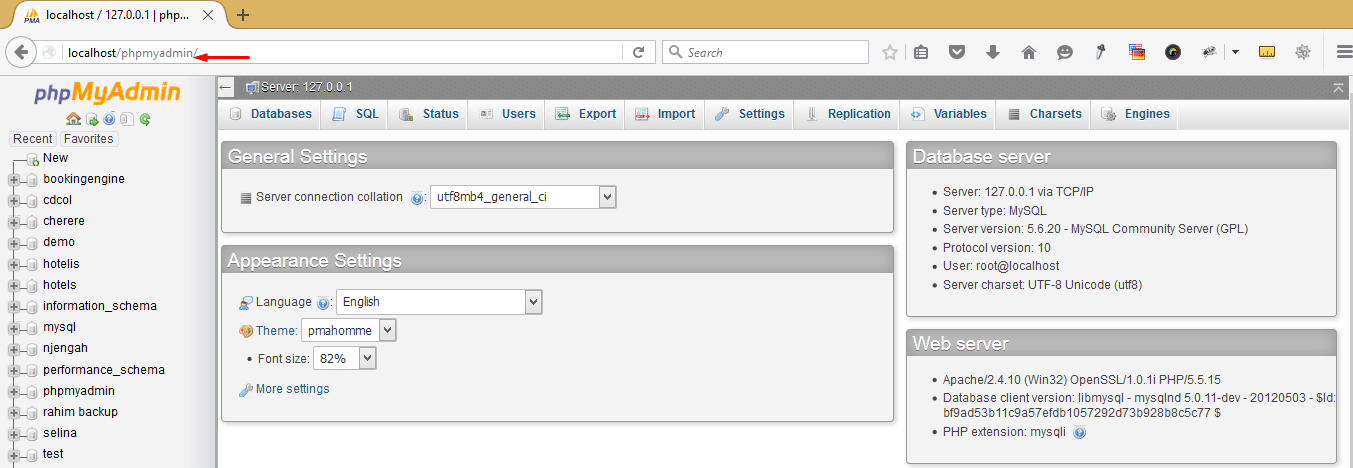Click the smiley chat icon in toolbar
The height and width of the screenshot is (468, 1353).
coord(1065,52)
